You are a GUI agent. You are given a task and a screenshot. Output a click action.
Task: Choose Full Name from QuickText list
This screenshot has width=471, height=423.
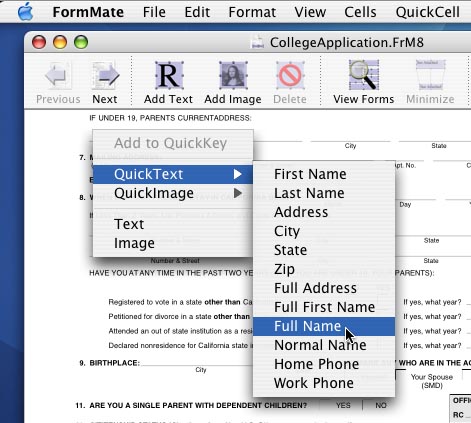[x=324, y=326]
